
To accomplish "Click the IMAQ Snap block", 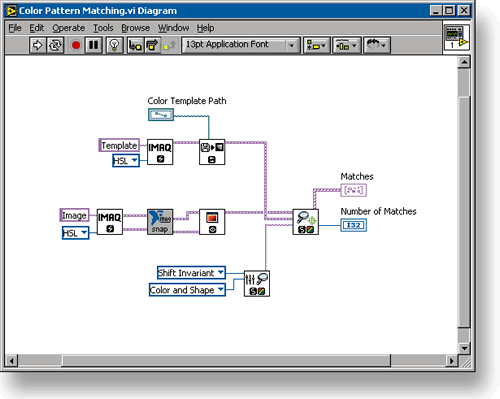I will tap(160, 222).
